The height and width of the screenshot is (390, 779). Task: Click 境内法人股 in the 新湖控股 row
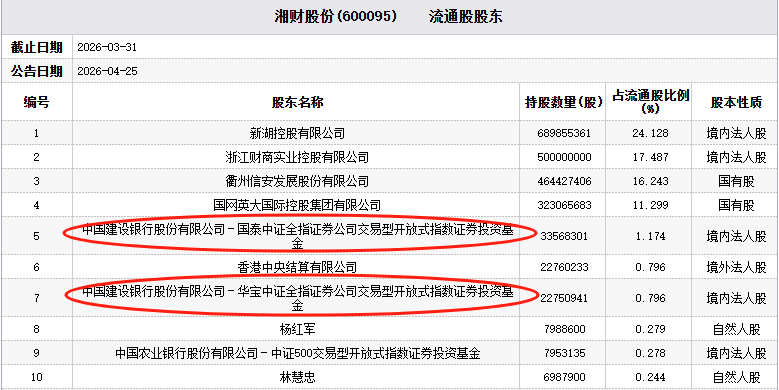click(x=736, y=134)
